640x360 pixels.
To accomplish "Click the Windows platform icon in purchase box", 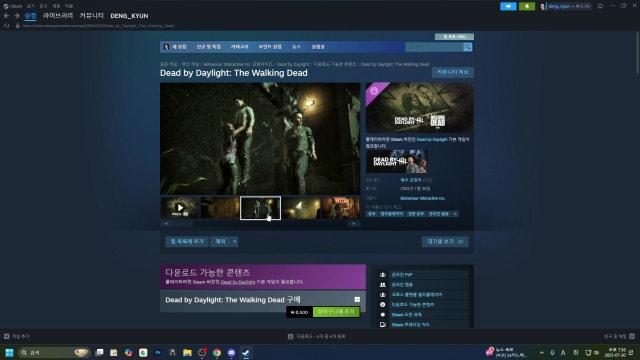I will pos(357,300).
